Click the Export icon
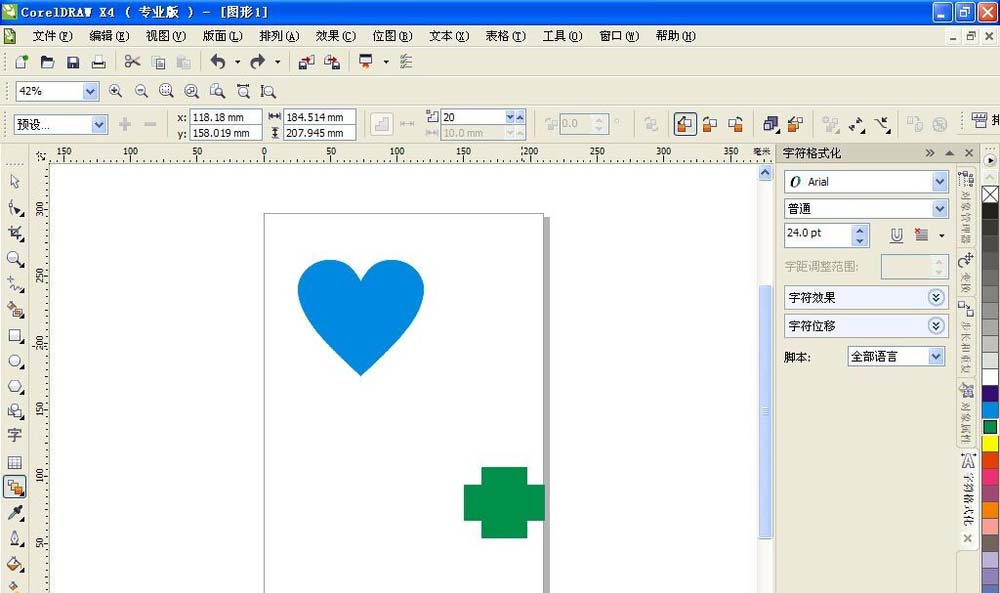 (x=332, y=62)
